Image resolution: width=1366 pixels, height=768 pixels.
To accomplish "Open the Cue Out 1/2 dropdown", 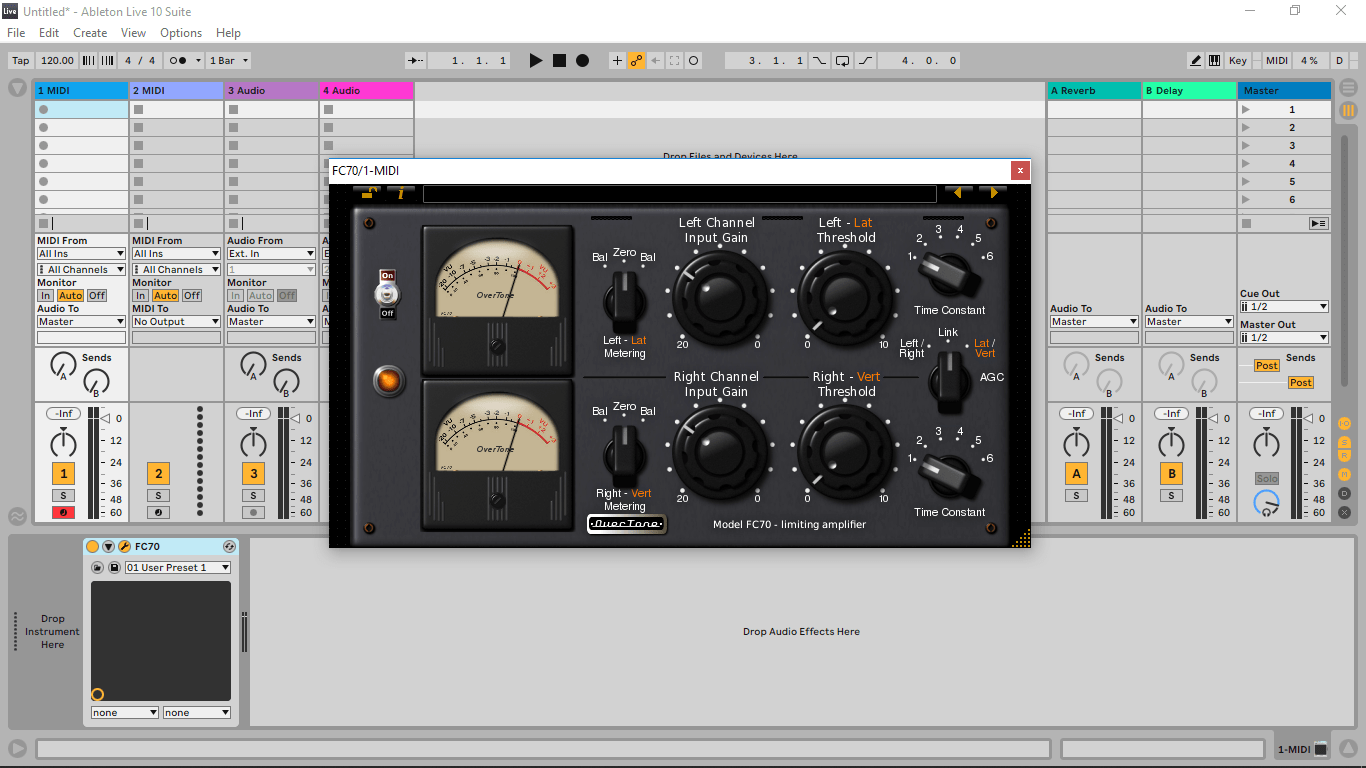I will pos(1285,307).
